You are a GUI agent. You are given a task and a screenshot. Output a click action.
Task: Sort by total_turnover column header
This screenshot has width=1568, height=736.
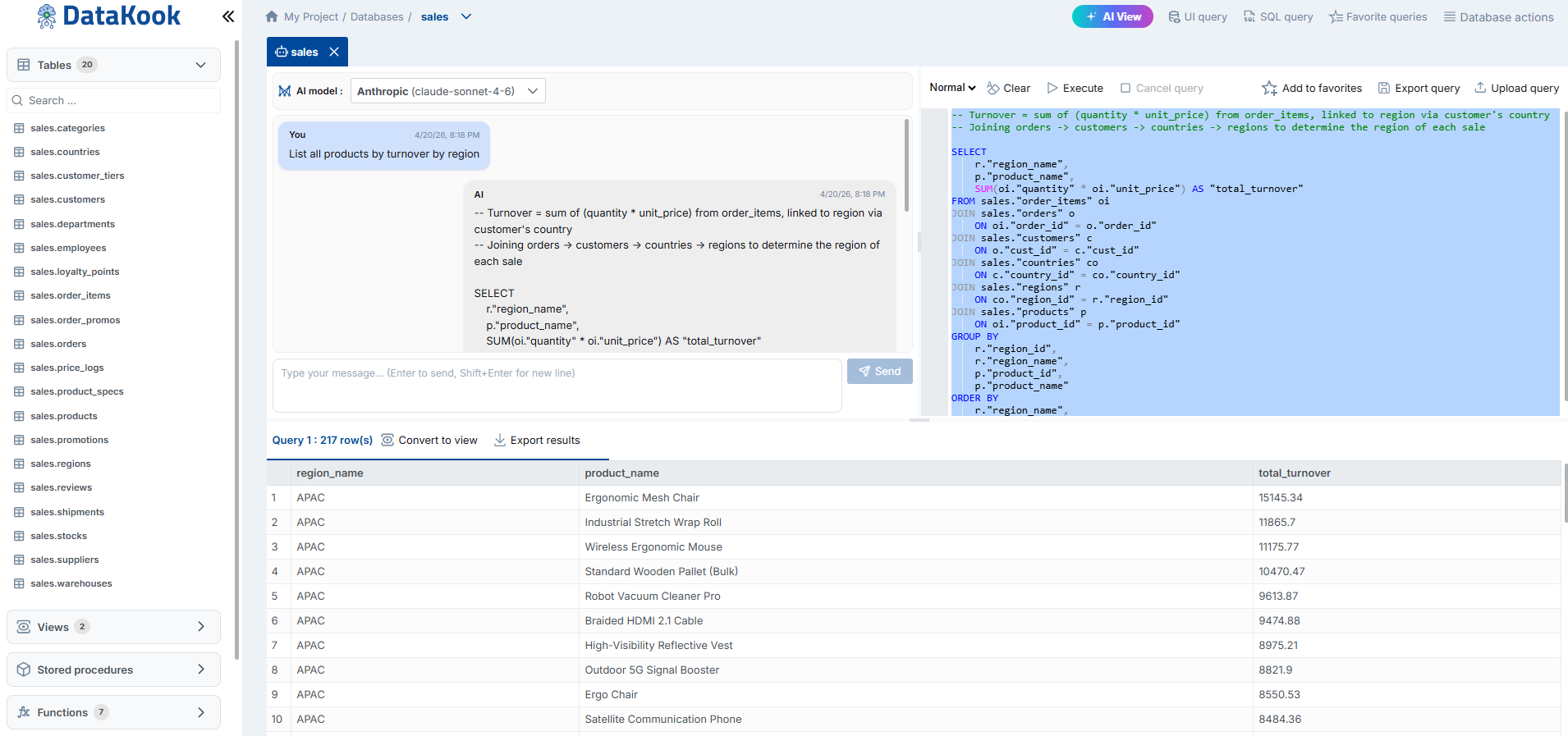pos(1406,473)
